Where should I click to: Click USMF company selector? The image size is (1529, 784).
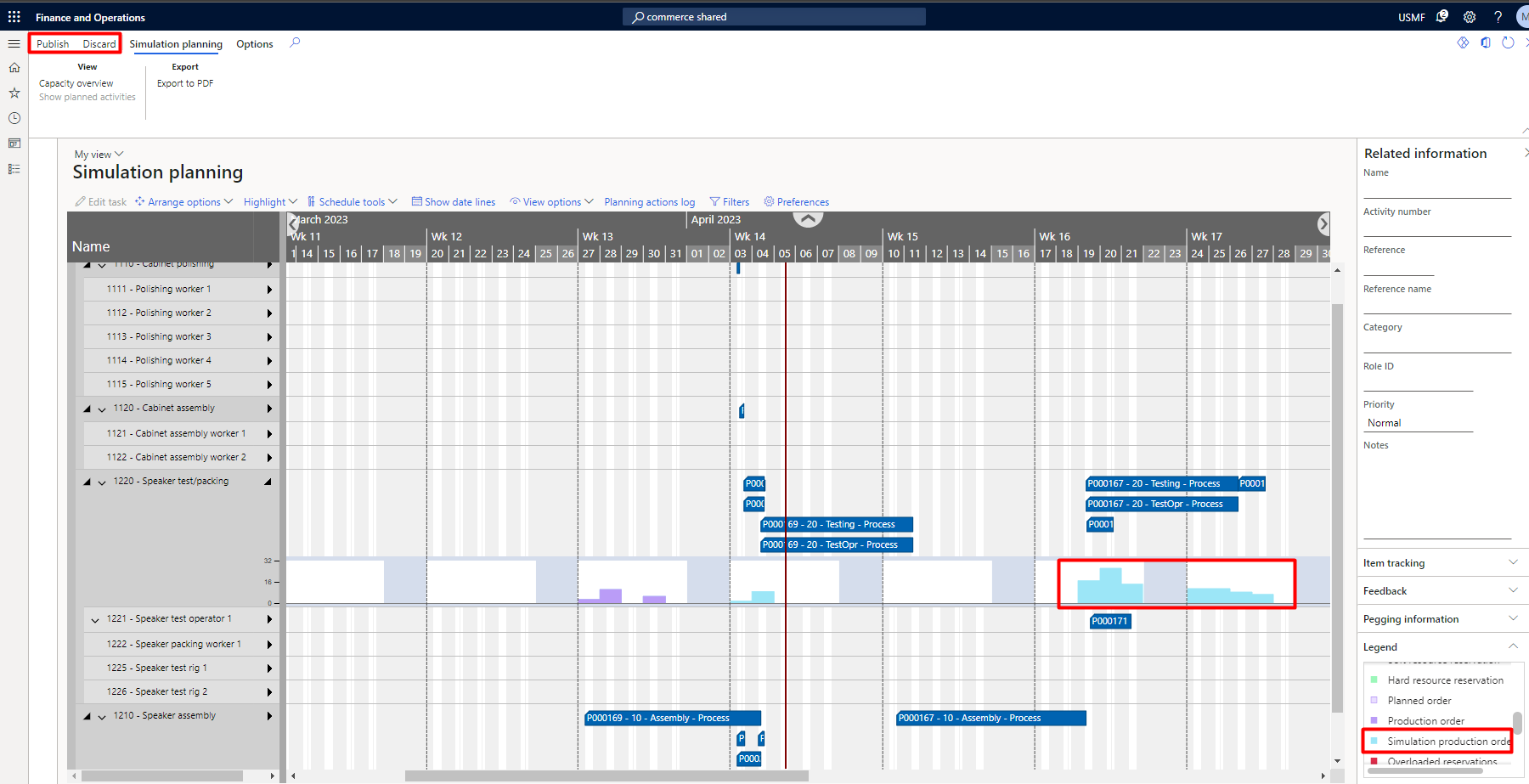[1411, 17]
